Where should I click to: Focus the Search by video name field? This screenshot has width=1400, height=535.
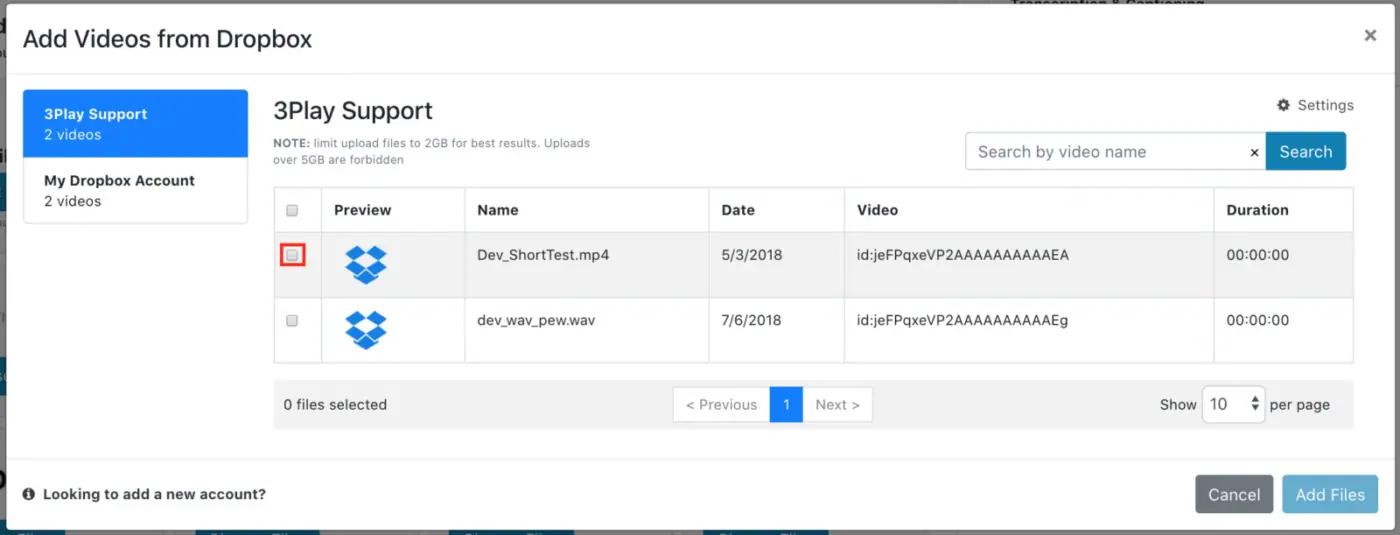click(1105, 152)
